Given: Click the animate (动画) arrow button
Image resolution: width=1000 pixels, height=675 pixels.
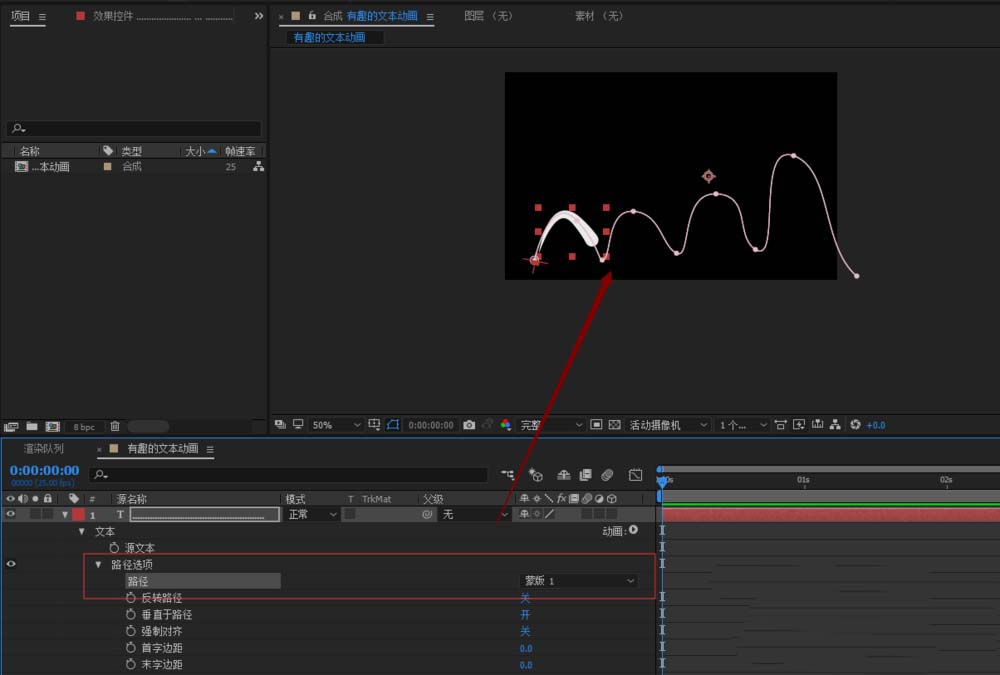Looking at the screenshot, I should coord(633,531).
